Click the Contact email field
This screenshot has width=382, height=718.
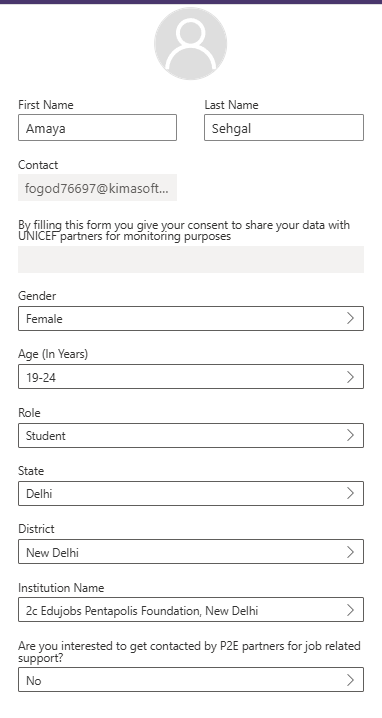[x=98, y=187]
